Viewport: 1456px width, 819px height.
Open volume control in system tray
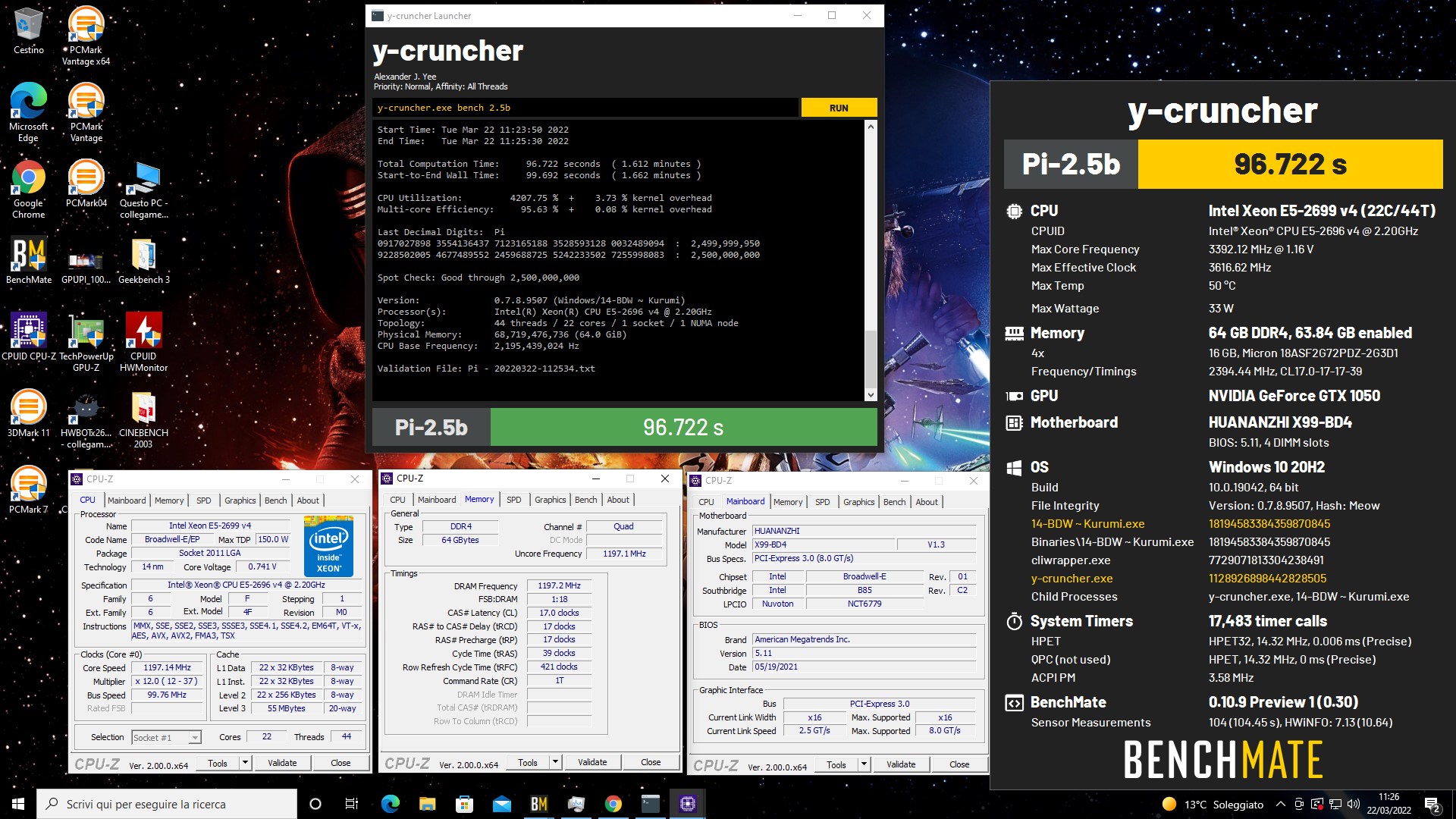click(x=1354, y=804)
